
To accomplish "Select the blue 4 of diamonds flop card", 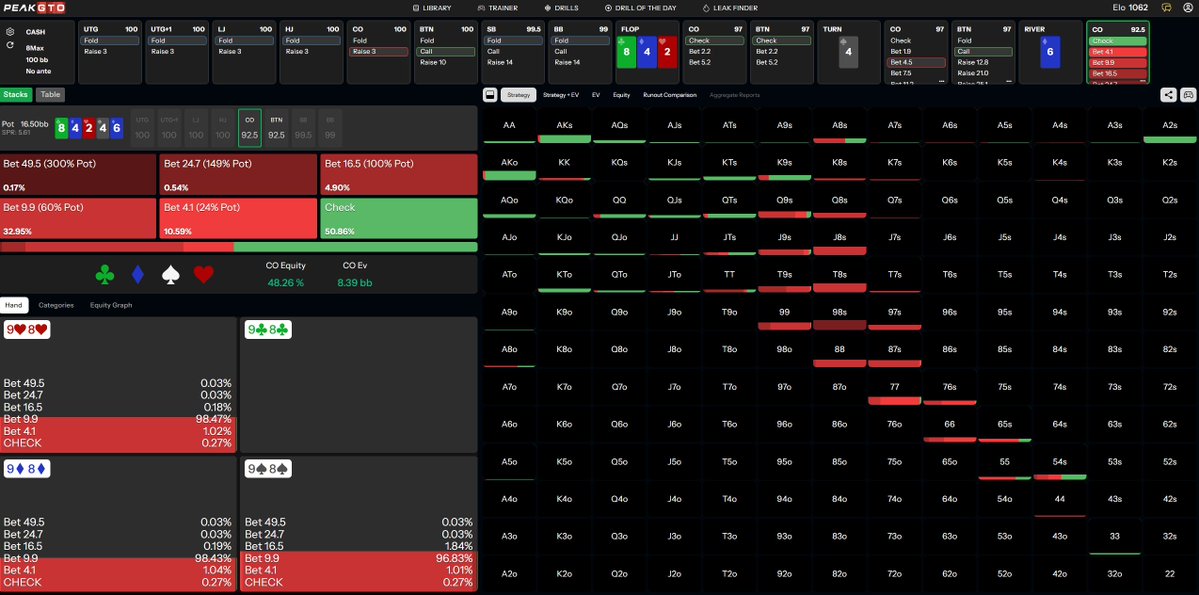I will click(x=647, y=52).
